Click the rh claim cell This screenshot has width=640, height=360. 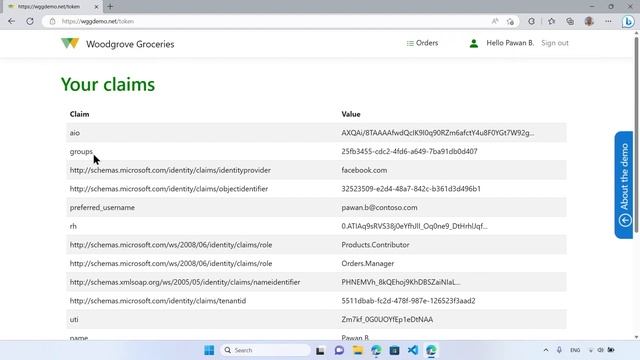73,226
